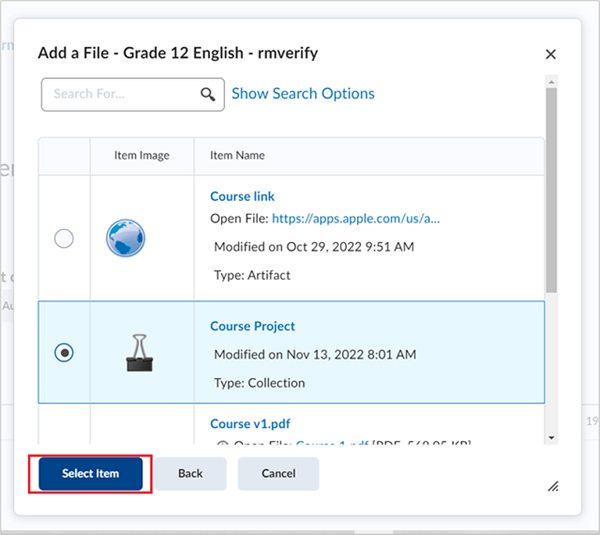This screenshot has height=535, width=600.
Task: Select the Course Project radio button
Action: pyautogui.click(x=64, y=352)
